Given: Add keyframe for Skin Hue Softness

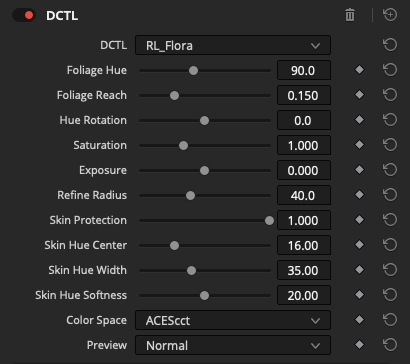Looking at the screenshot, I should (x=359, y=295).
